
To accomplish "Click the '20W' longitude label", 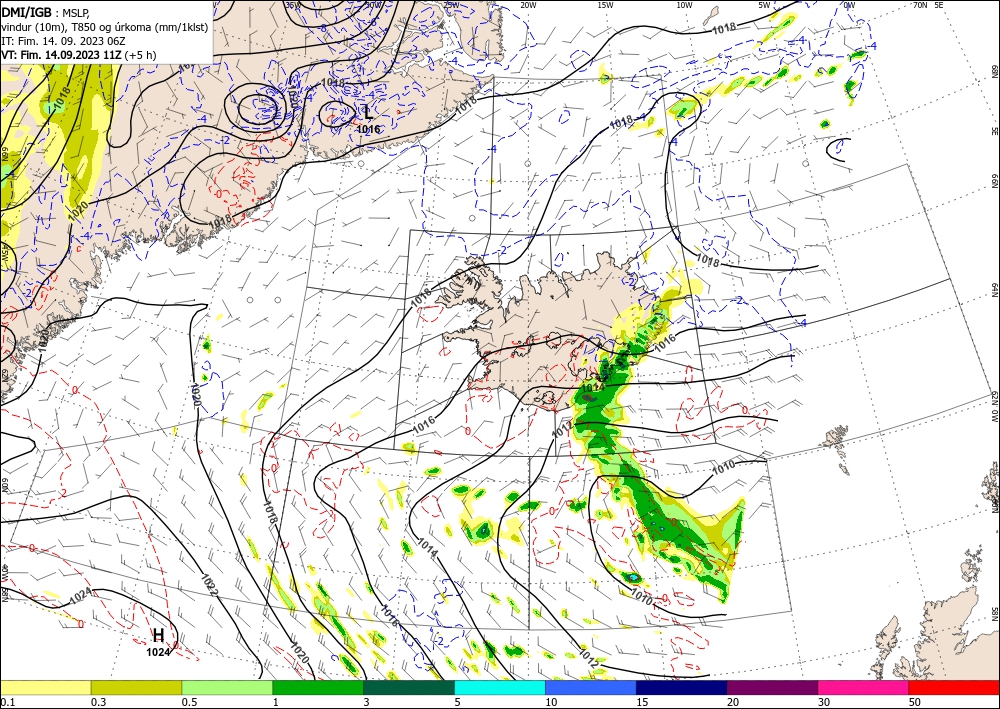I will 527,5.
